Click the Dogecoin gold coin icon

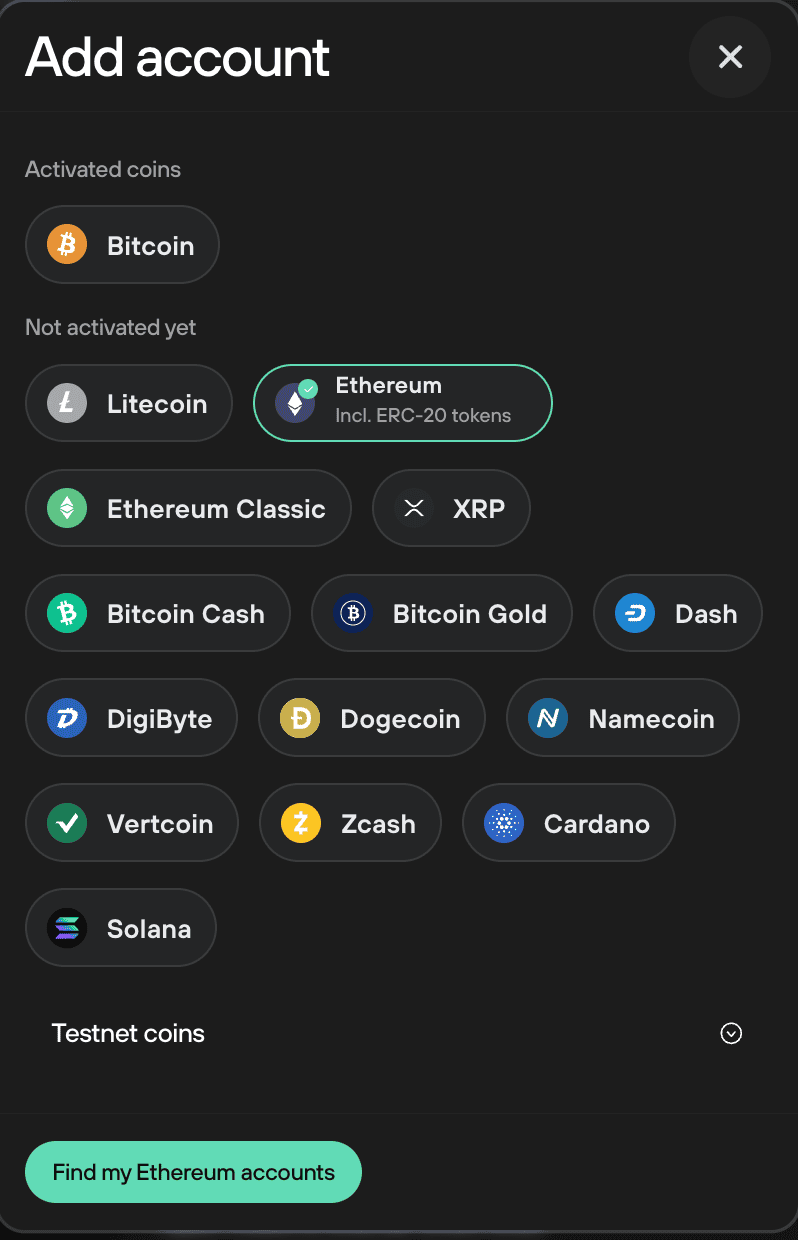[300, 718]
